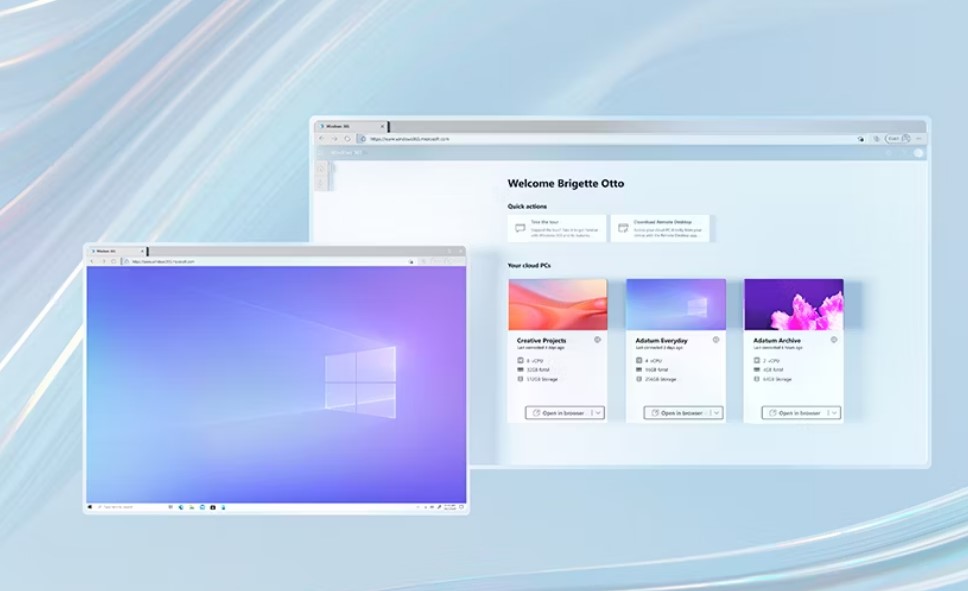Expand dropdown arrow beside Adatum Everyday Open in browser
This screenshot has width=968, height=591.
point(716,412)
